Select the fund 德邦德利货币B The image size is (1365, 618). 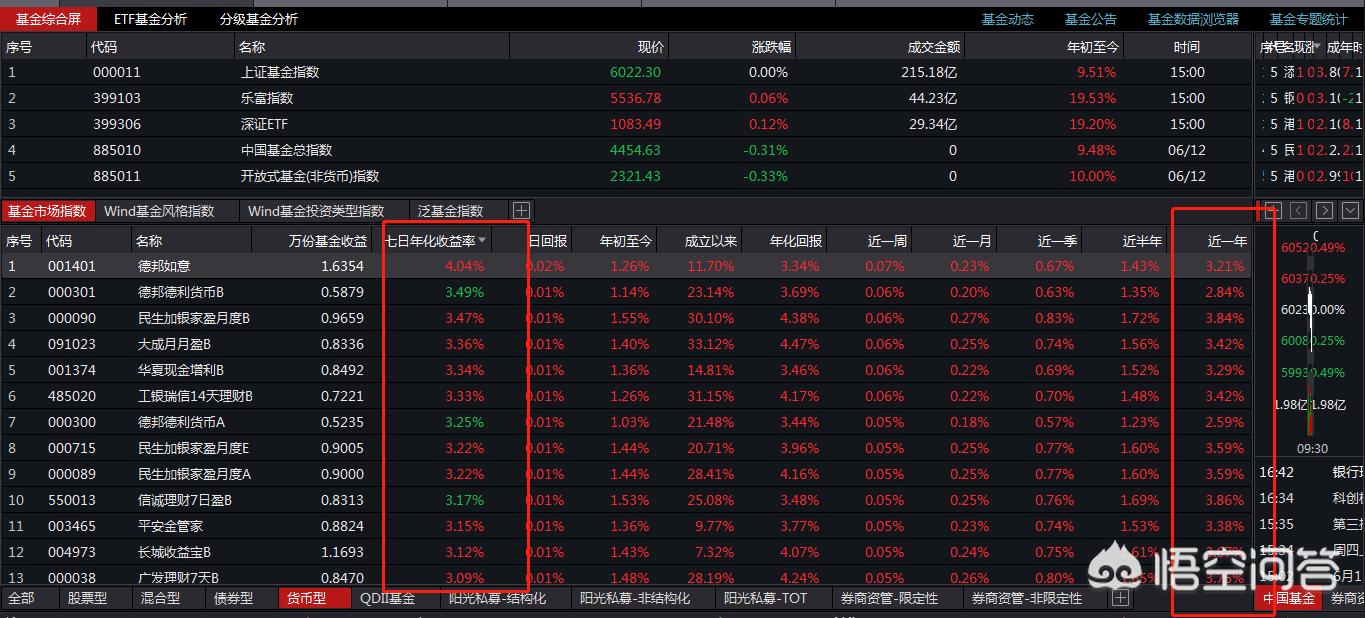pos(181,292)
